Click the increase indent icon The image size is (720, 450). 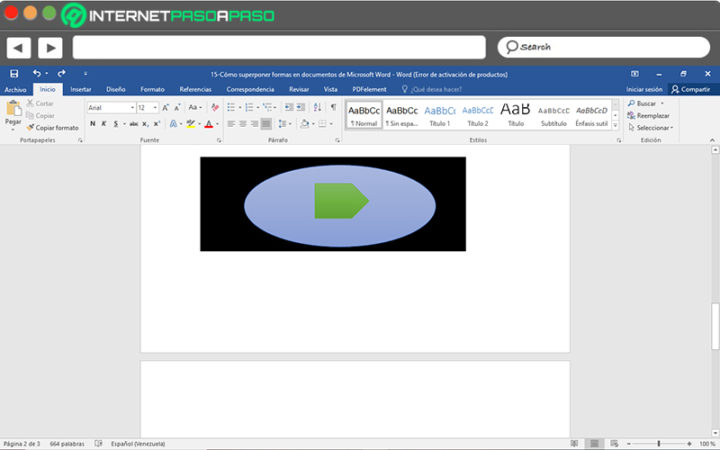pos(301,107)
